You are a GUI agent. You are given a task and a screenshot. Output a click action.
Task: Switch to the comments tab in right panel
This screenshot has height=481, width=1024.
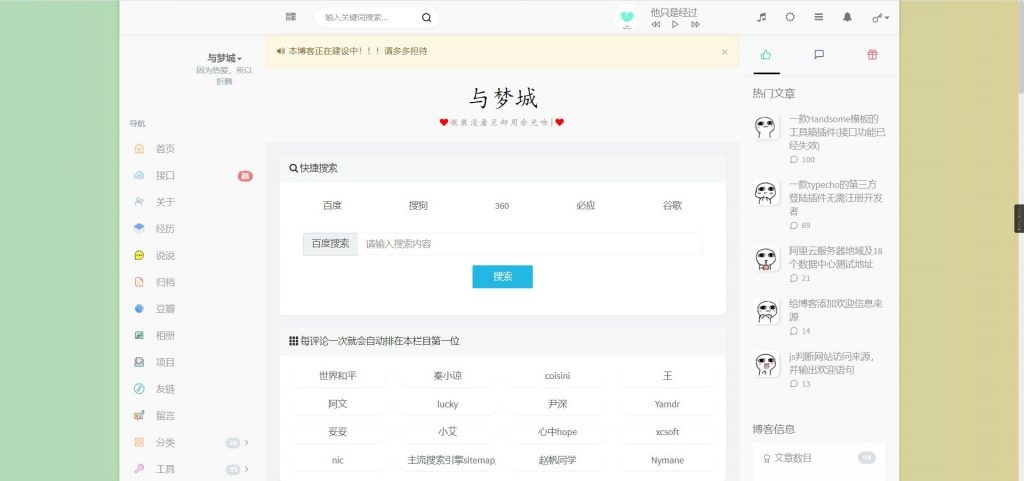pos(819,55)
